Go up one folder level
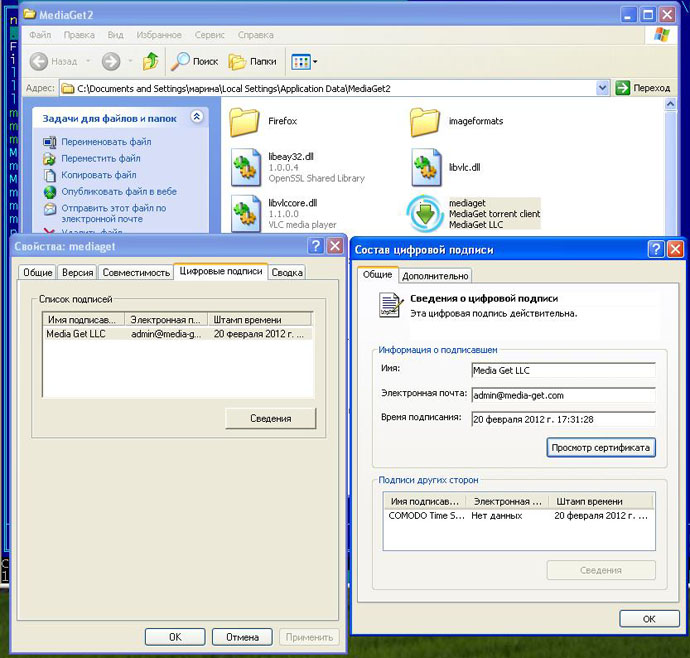This screenshot has width=690, height=658. 150,61
